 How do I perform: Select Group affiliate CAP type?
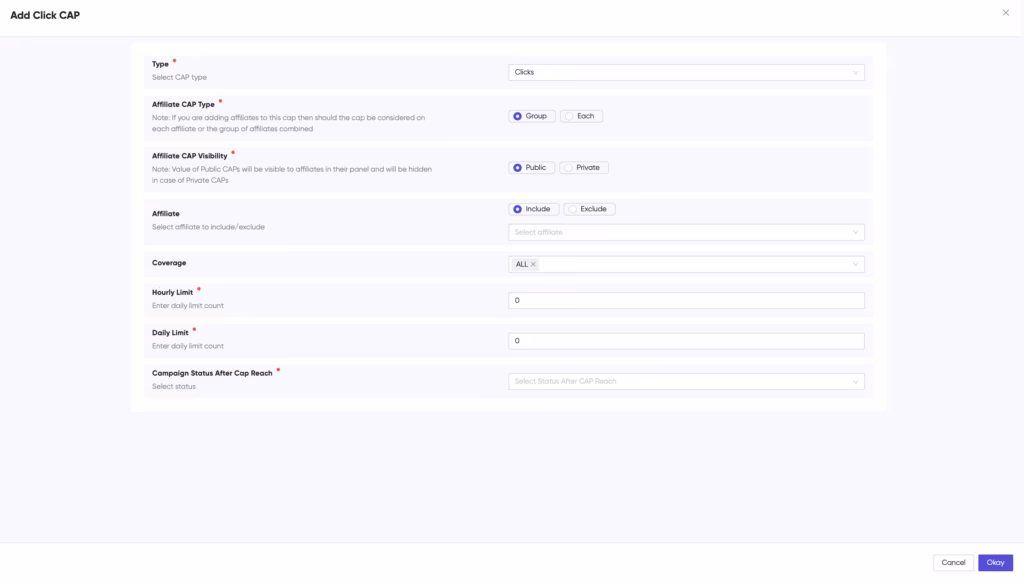pos(532,116)
